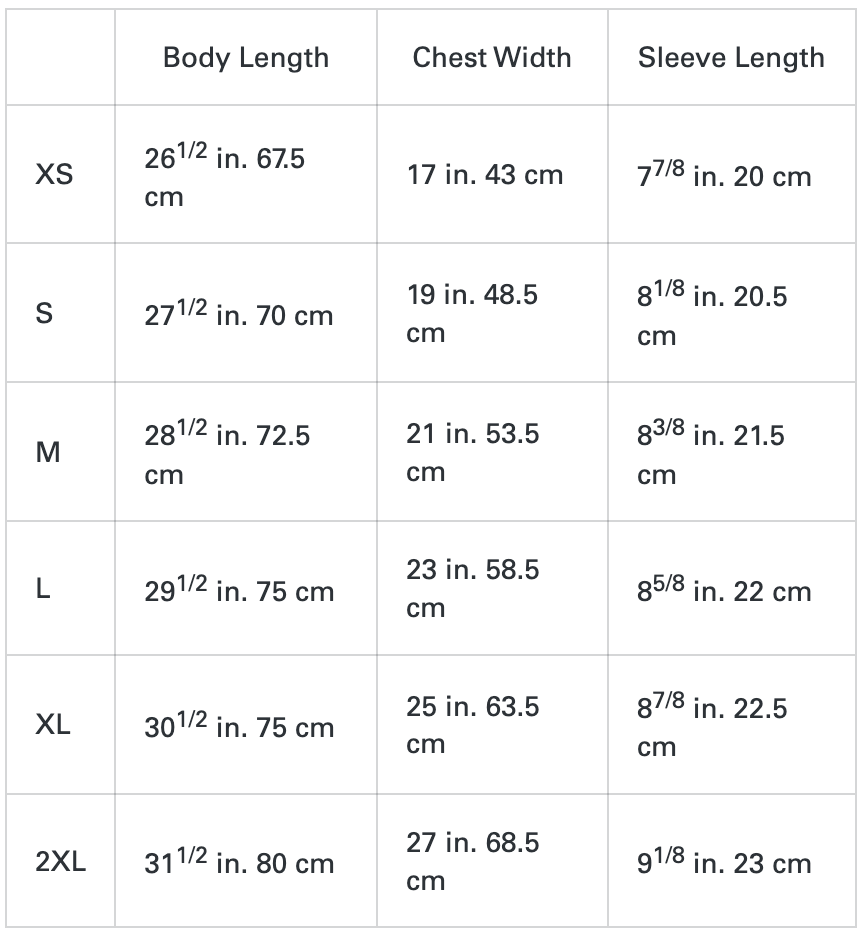Click the Chest Width column header

491,58
